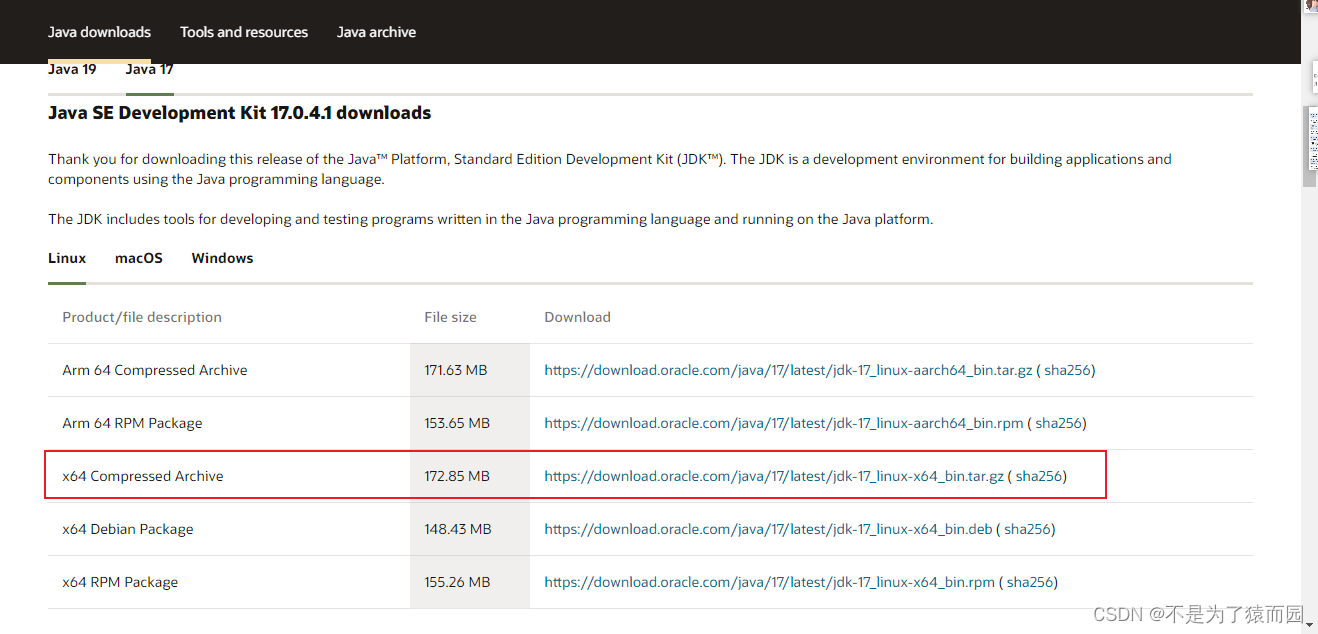This screenshot has height=634, width=1318.
Task: Download jdk-17_linux-aarch64_bin.tar.gz link
Action: [x=788, y=370]
